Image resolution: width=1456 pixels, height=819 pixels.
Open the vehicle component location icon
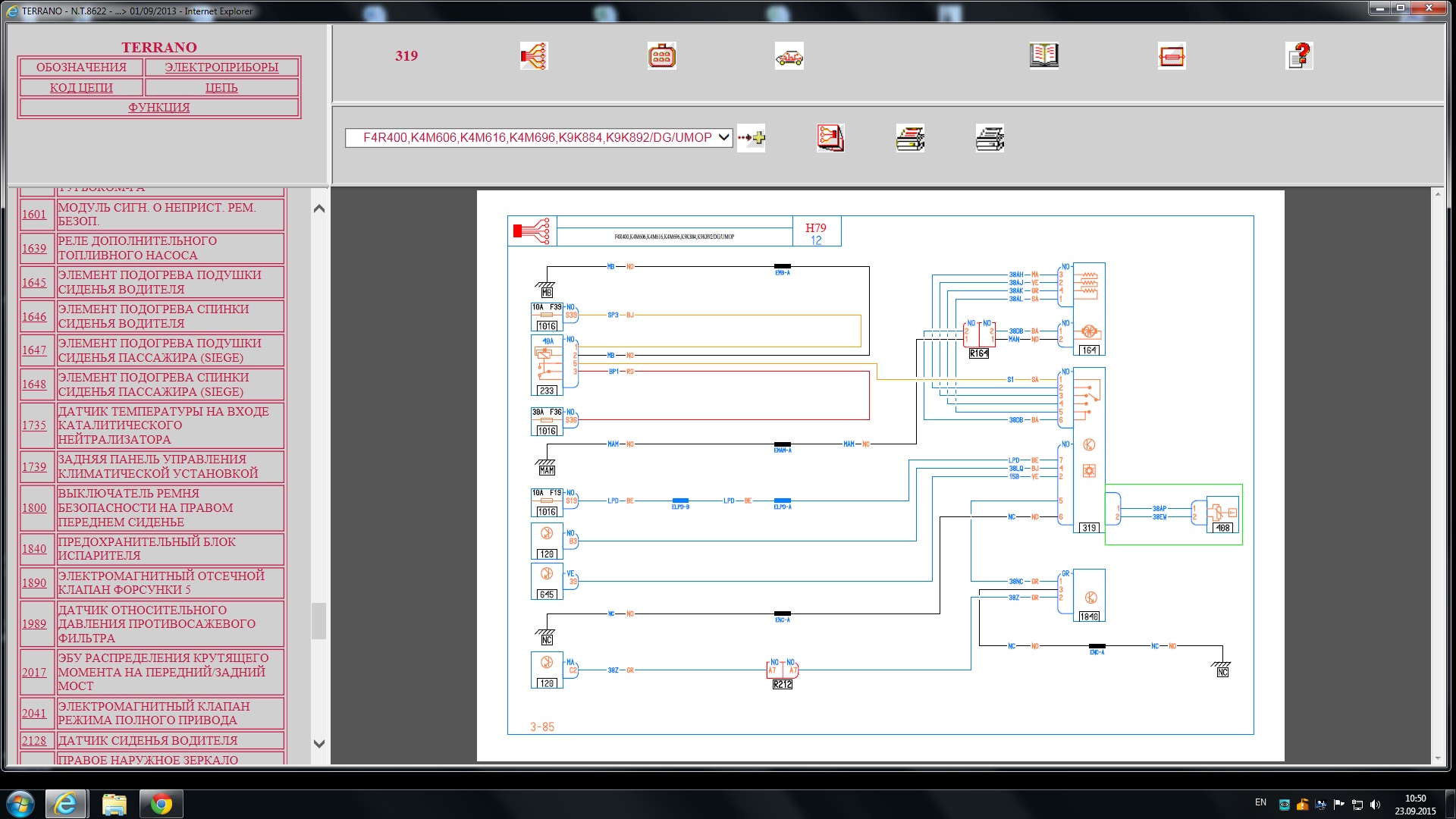[789, 55]
